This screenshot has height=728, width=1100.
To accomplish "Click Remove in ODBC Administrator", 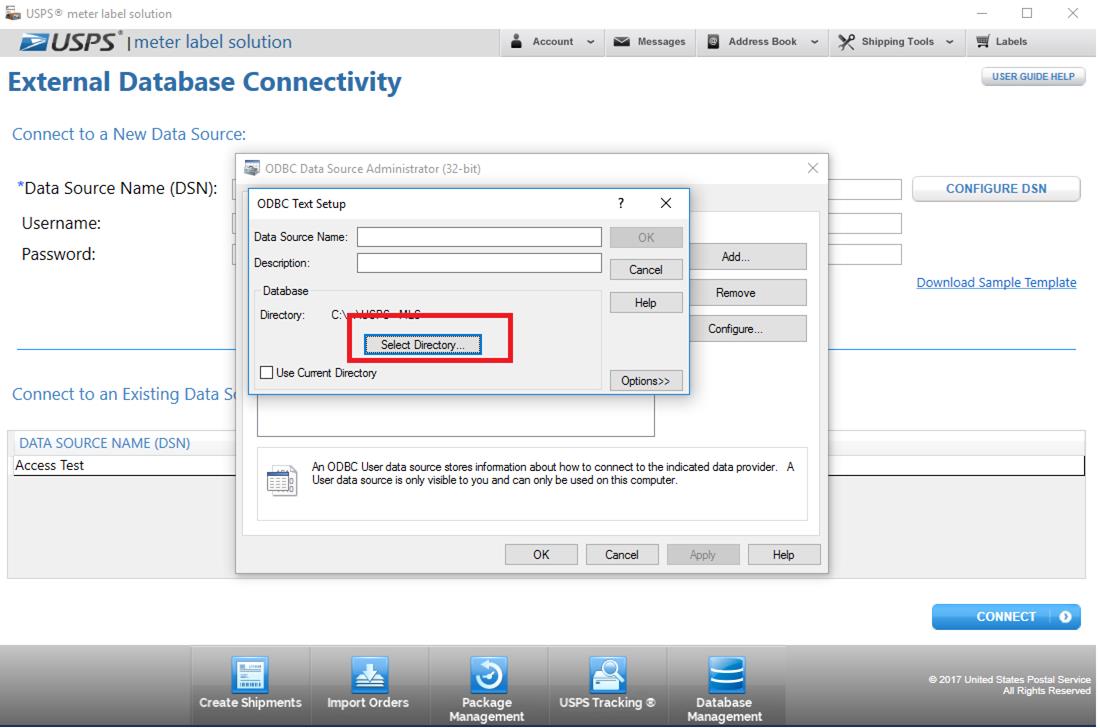I will click(x=747, y=292).
